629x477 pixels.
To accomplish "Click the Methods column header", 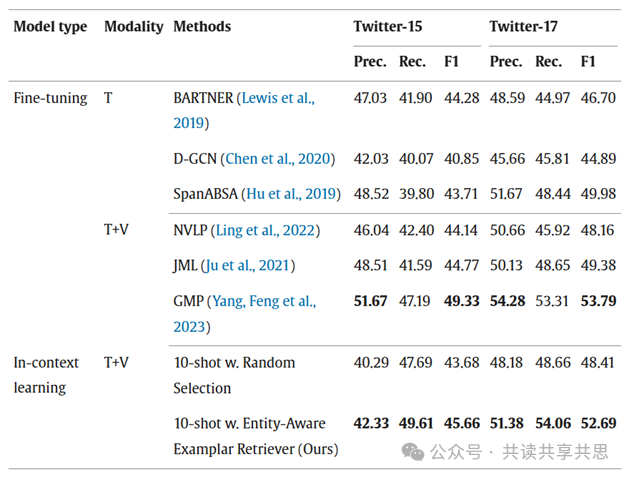I will [x=202, y=26].
